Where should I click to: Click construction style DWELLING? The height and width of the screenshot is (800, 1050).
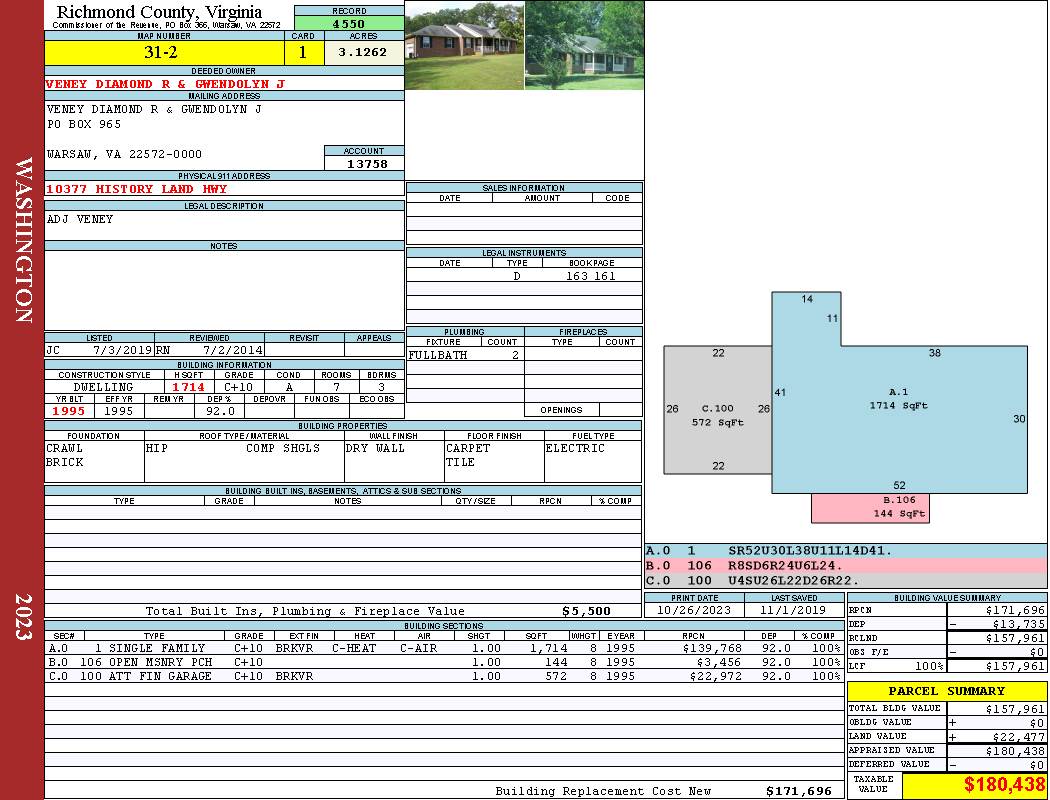click(x=104, y=388)
